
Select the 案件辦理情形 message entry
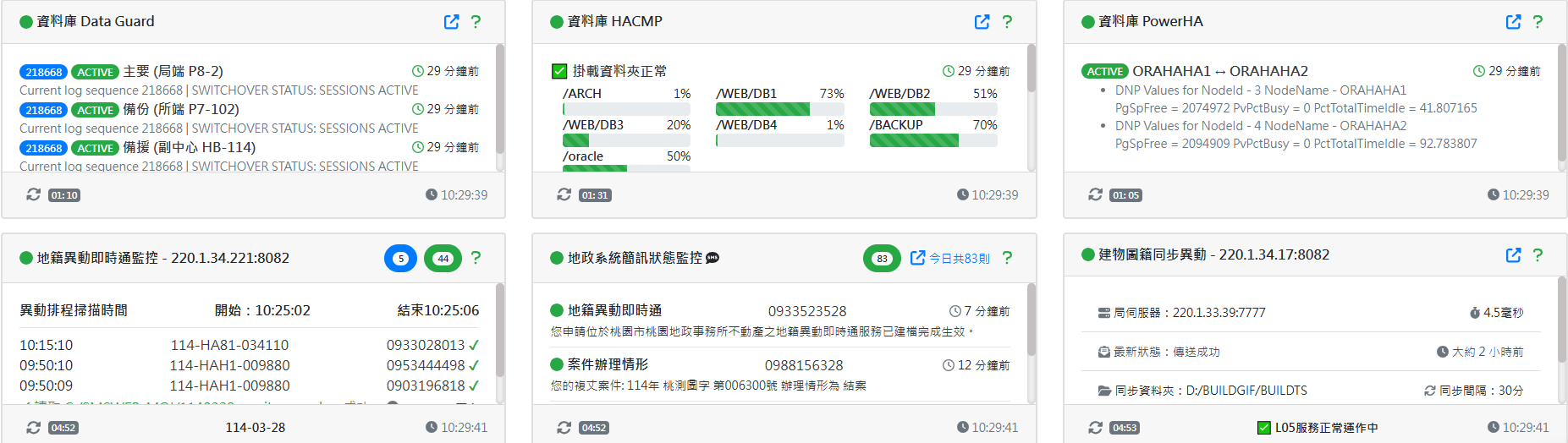780,375
